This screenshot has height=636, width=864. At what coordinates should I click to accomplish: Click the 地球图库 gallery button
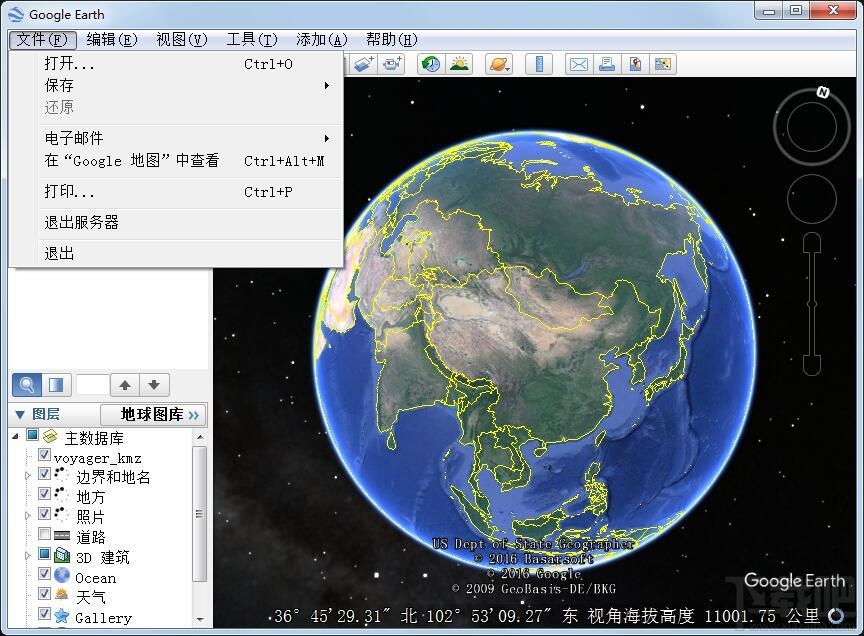pyautogui.click(x=153, y=414)
